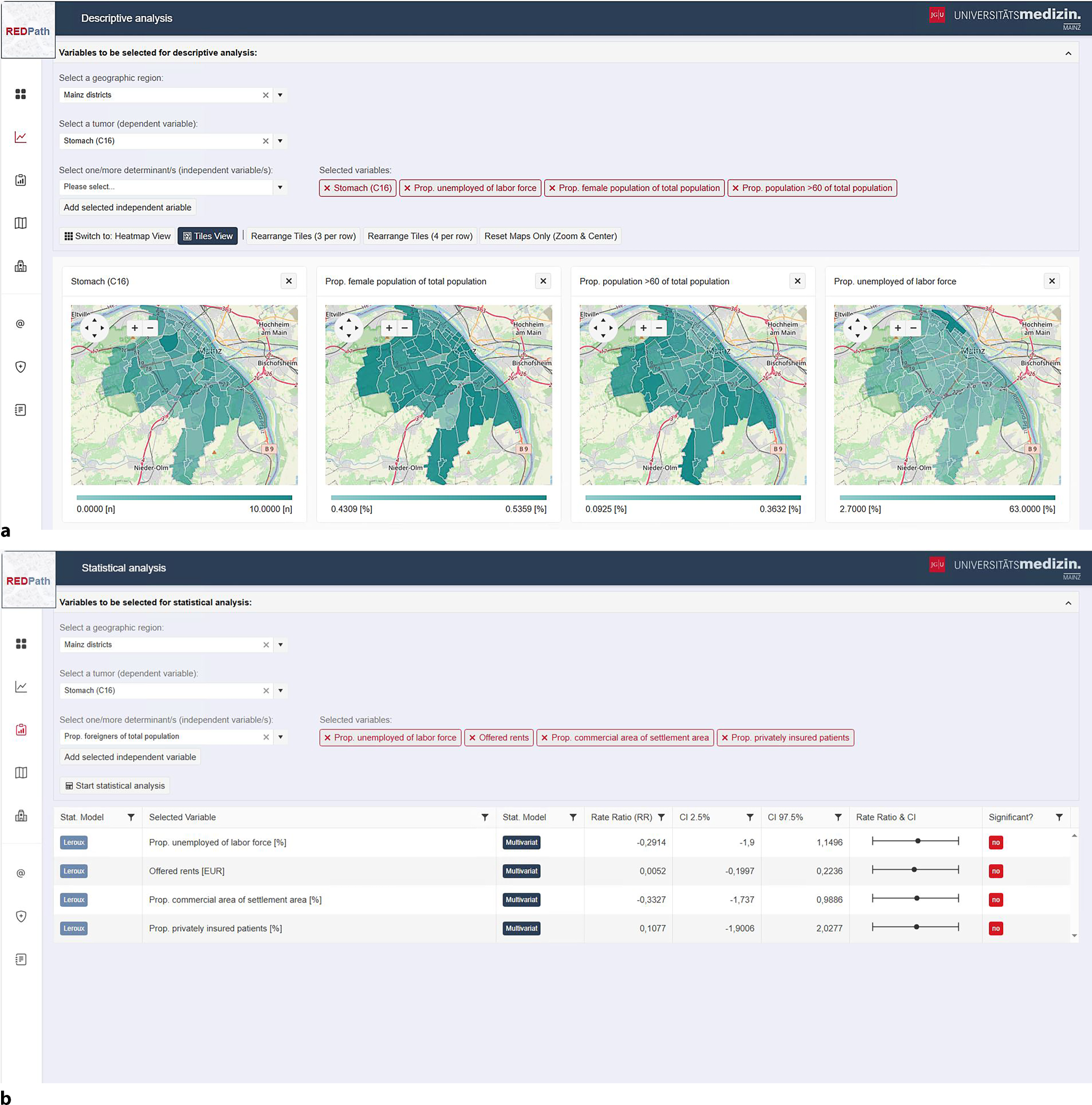The height and width of the screenshot is (1105, 1092).
Task: Open red clipboard statistical analysis sidebar icon
Action: click(x=21, y=729)
